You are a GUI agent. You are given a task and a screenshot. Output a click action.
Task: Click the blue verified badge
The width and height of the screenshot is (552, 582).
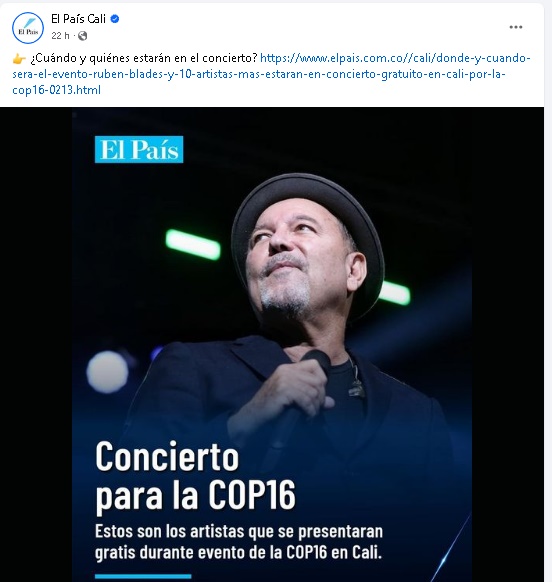115,19
